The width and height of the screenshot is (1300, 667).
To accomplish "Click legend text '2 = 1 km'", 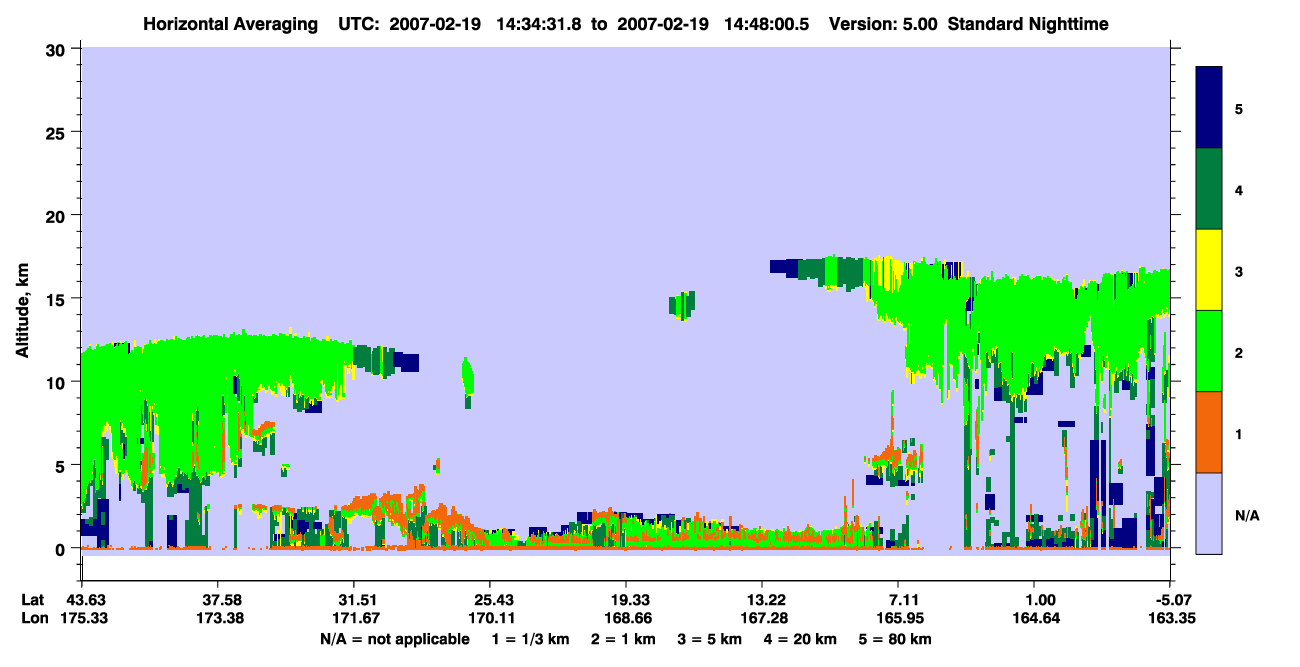I will point(622,639).
